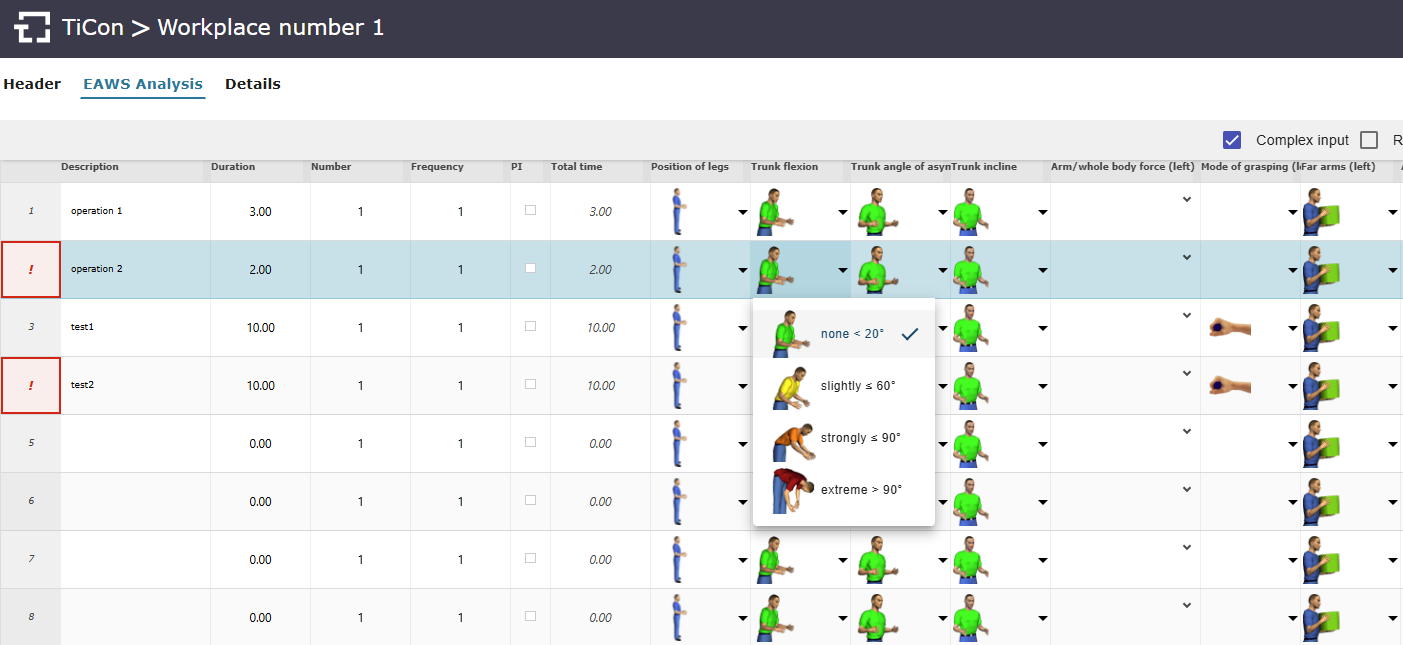Edit the duration field of test1
Image resolution: width=1403 pixels, height=645 pixels.
click(x=260, y=328)
